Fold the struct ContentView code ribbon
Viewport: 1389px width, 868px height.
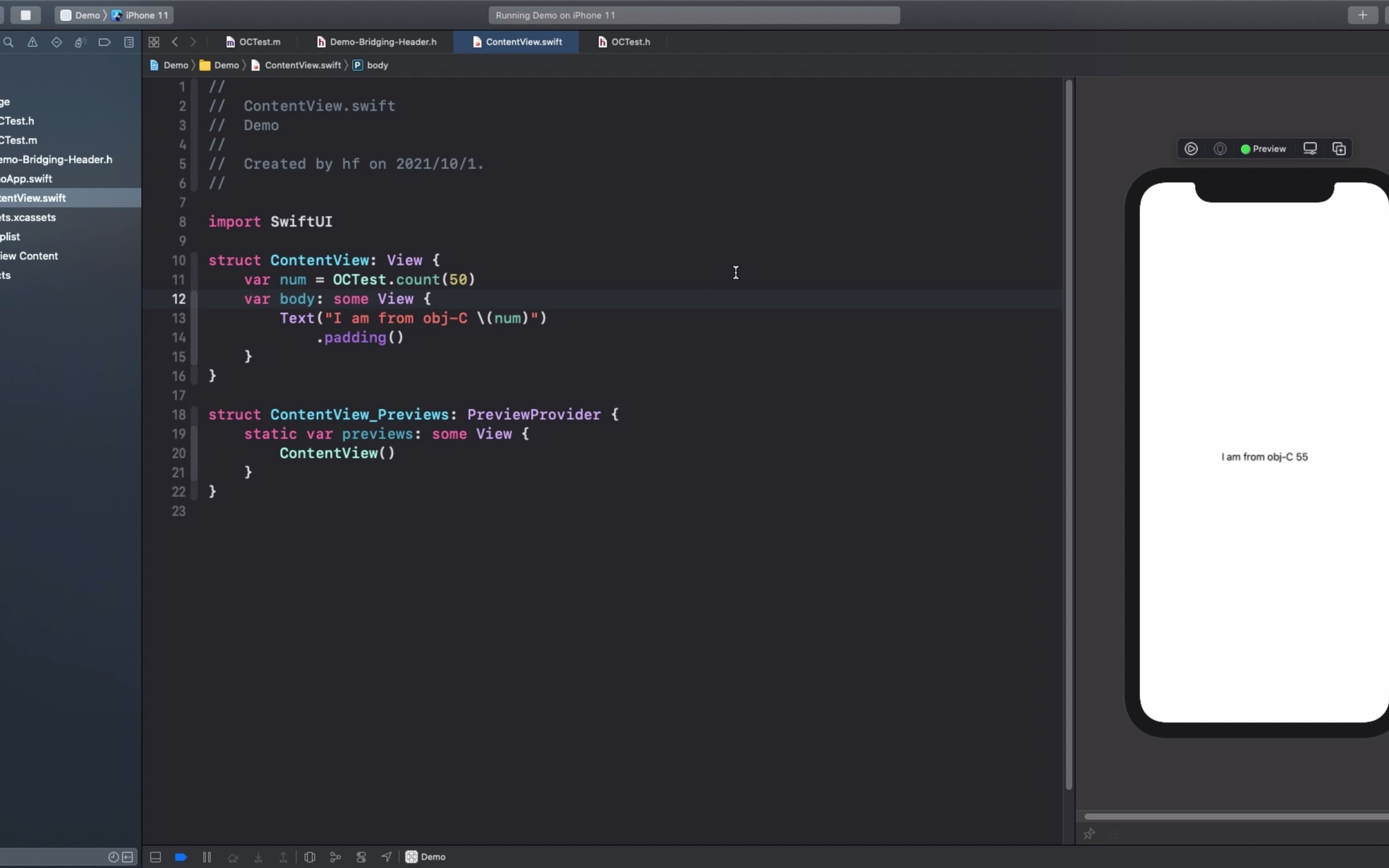pos(194,318)
